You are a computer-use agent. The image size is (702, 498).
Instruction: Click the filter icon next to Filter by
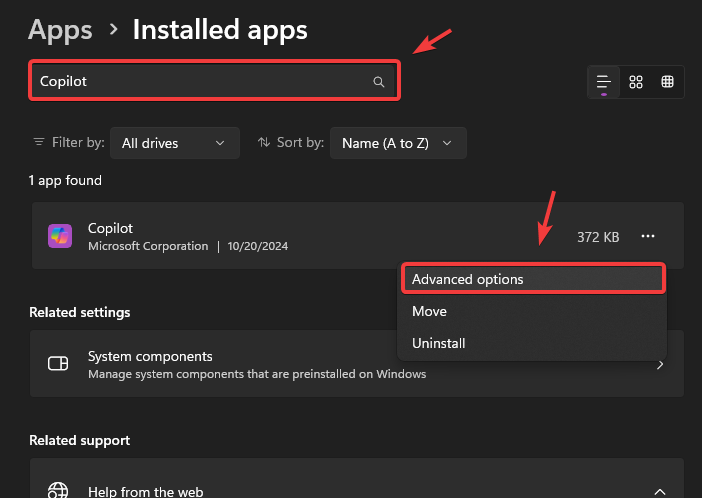point(39,142)
